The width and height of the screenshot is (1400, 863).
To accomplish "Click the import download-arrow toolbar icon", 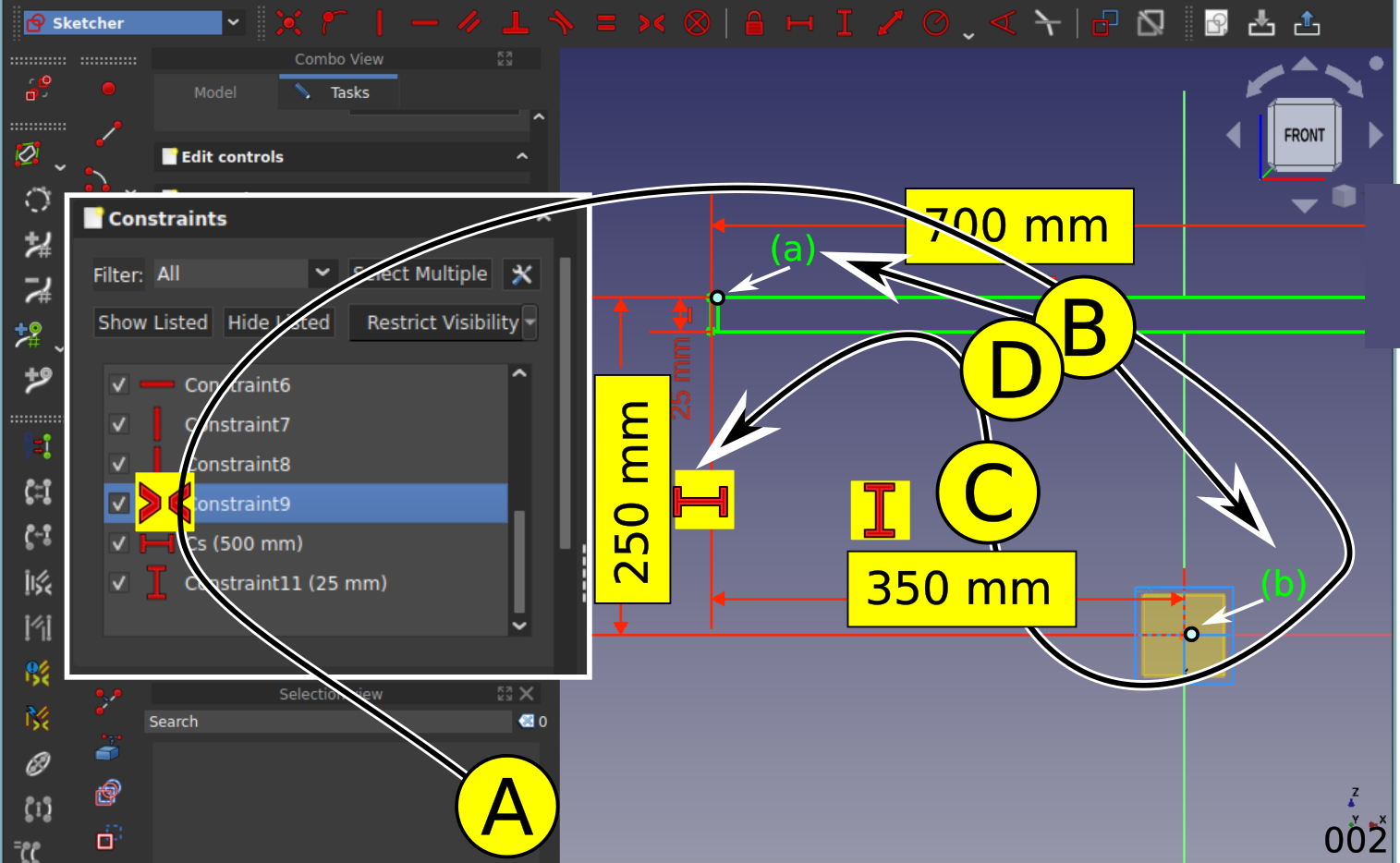I will 1261,22.
